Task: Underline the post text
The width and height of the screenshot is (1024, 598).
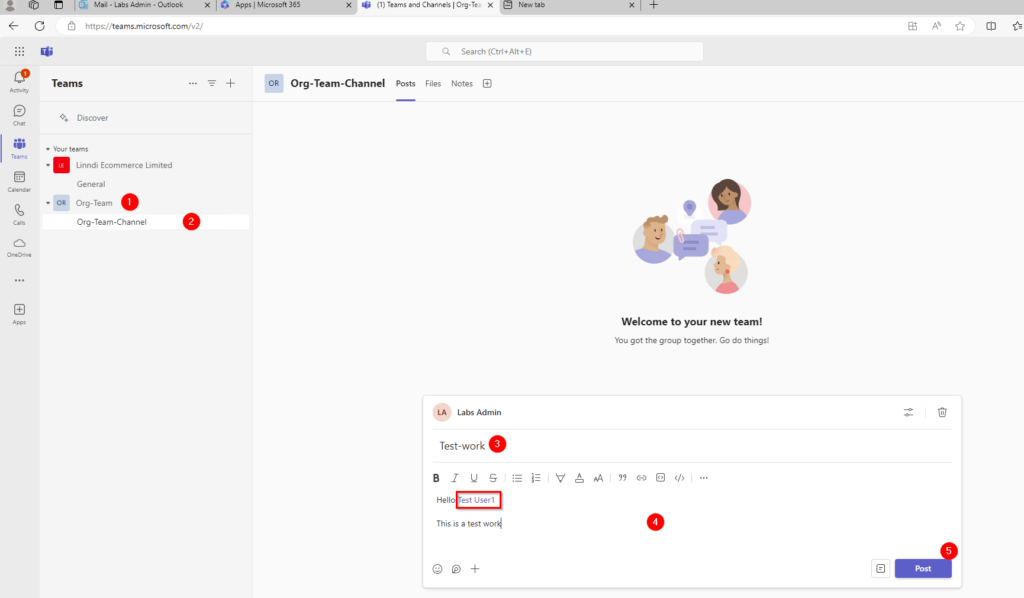Action: [x=474, y=478]
